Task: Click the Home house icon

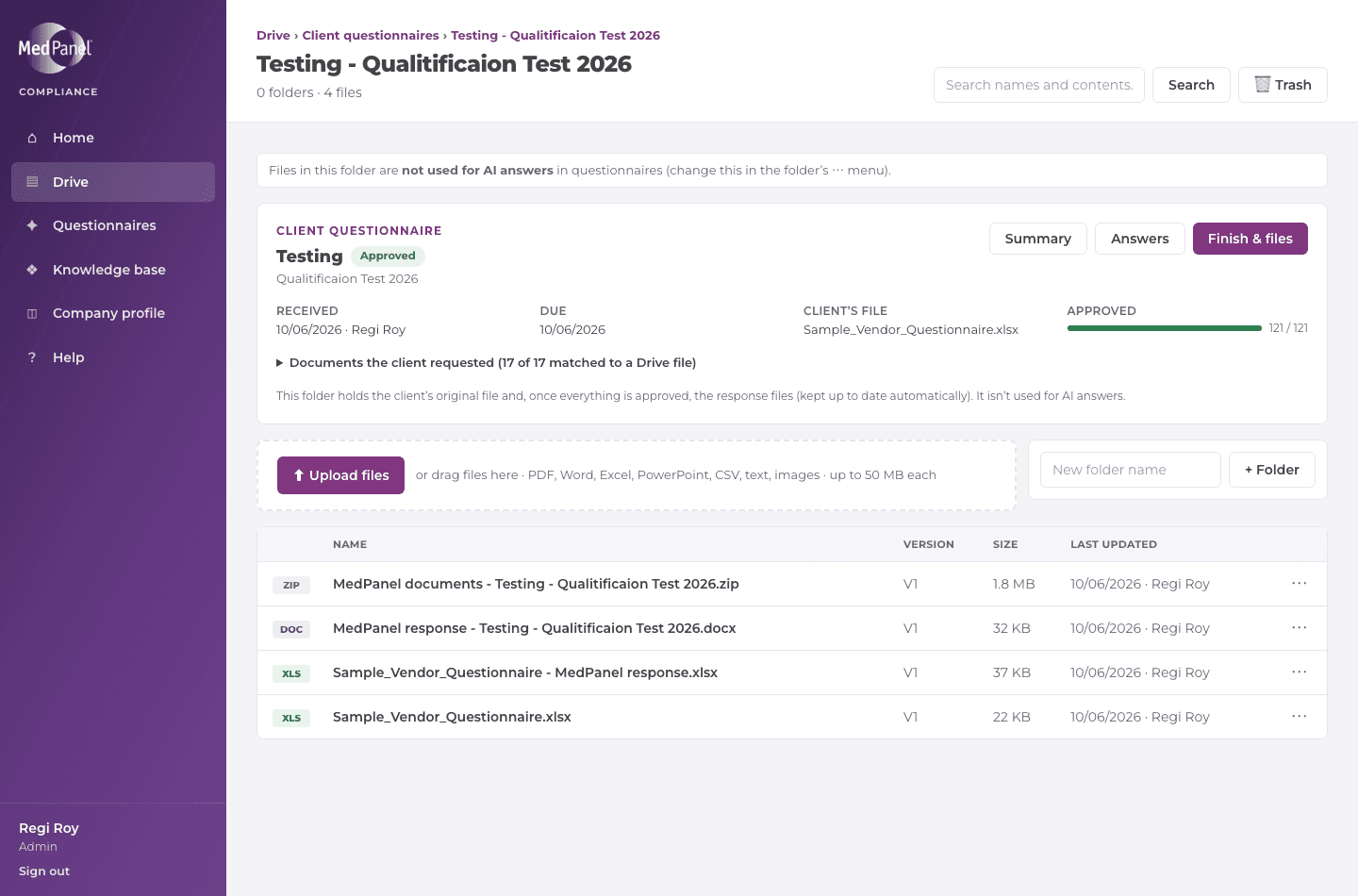Action: (32, 138)
